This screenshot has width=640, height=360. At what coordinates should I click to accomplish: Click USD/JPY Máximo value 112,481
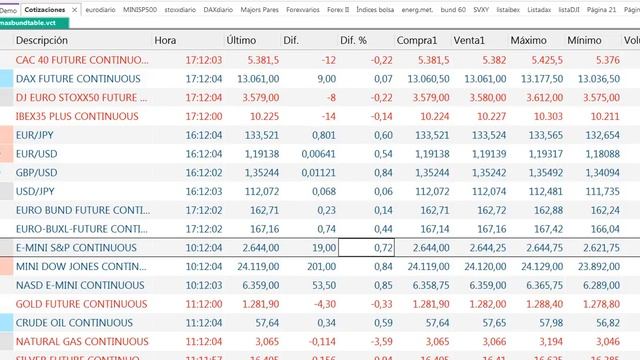[x=546, y=191]
